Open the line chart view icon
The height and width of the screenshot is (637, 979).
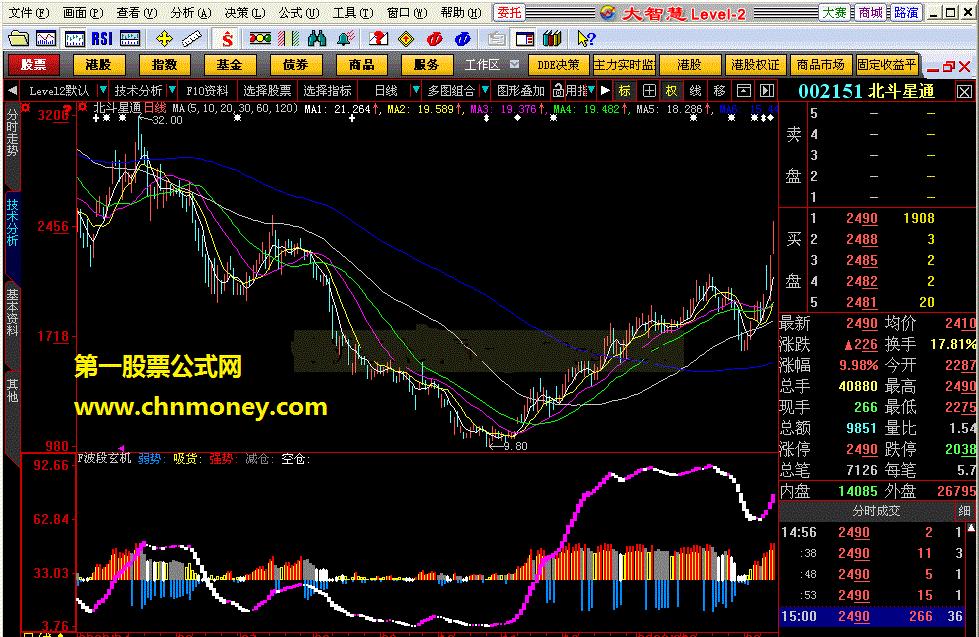[x=46, y=39]
